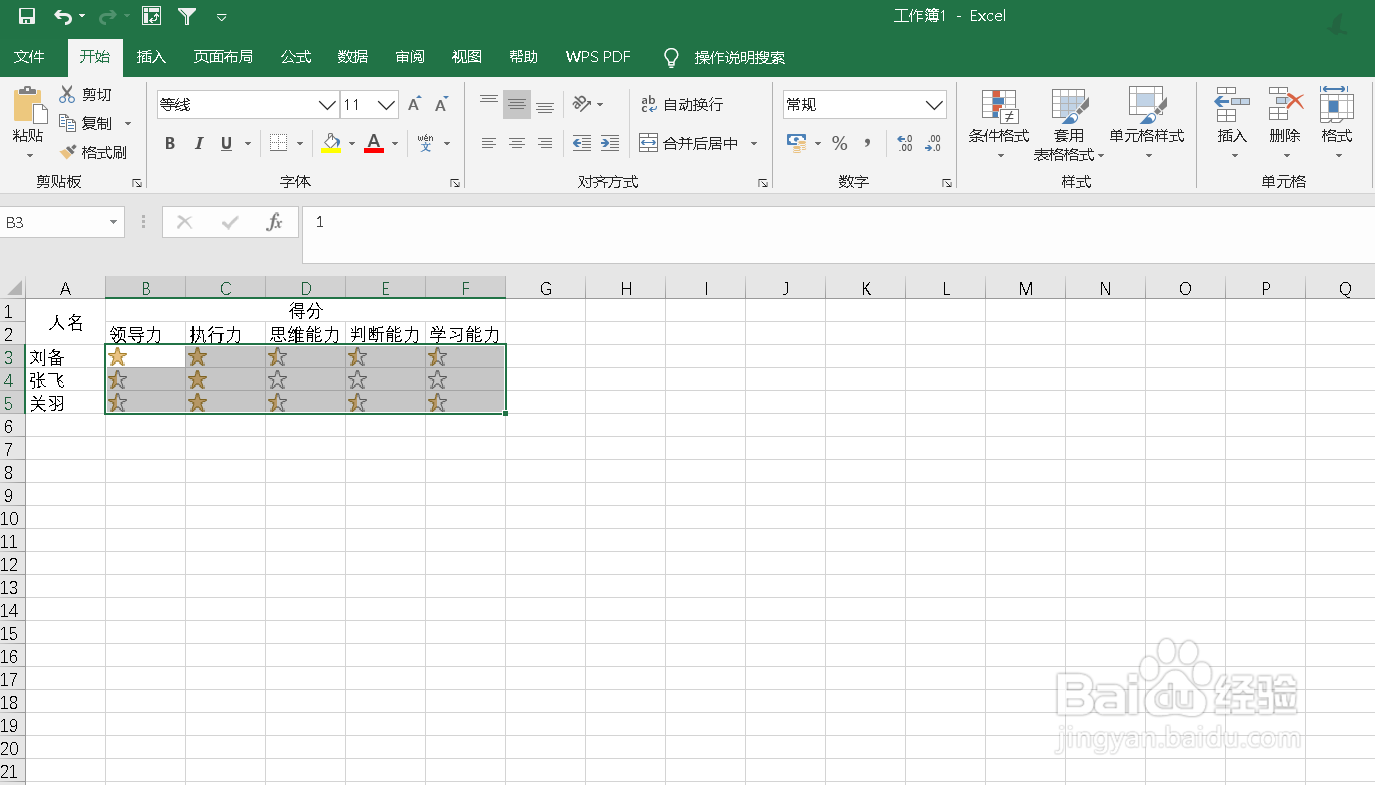This screenshot has width=1375, height=785.
Task: Click the Cut scissors button
Action: tap(86, 94)
